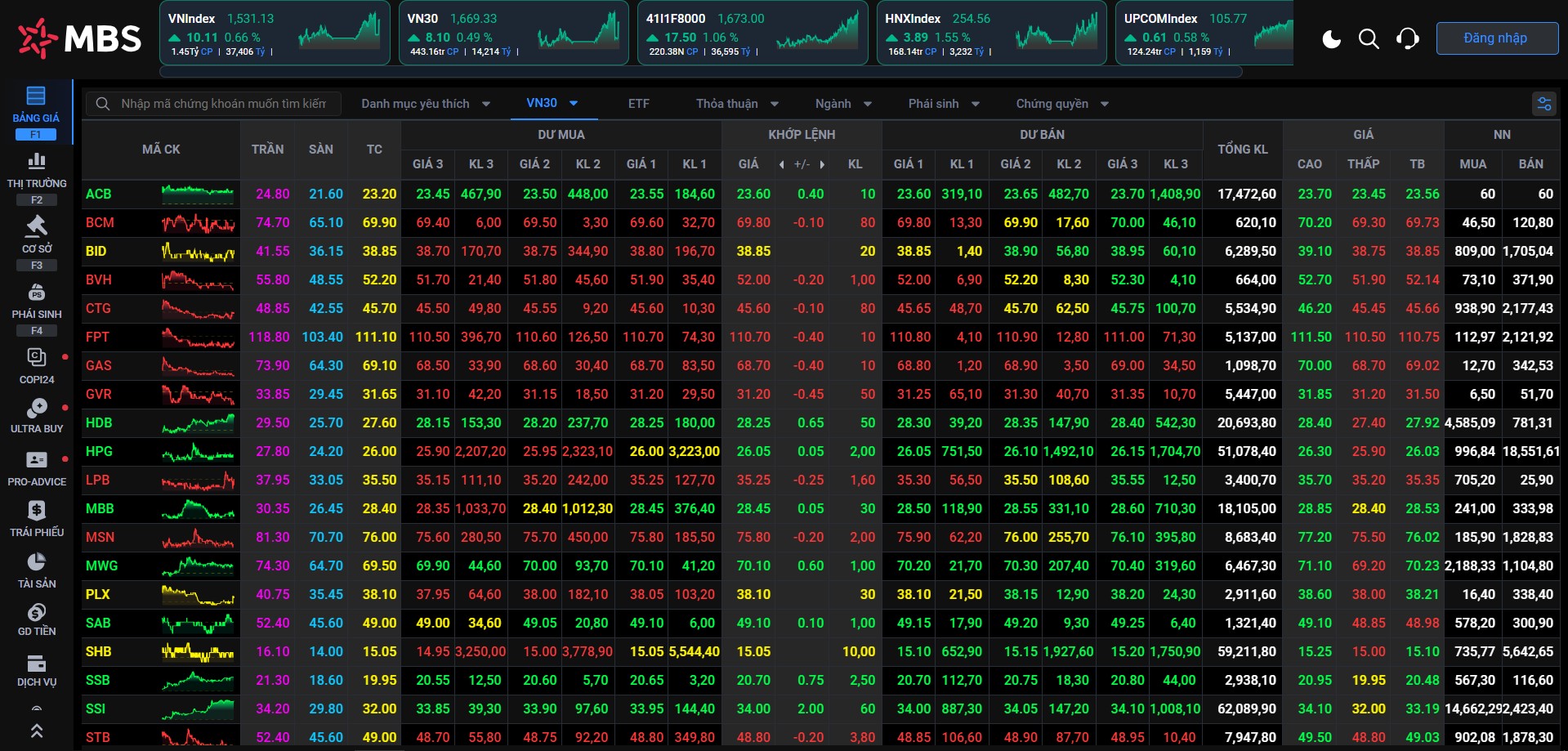Open the HNXIndex index card
The image size is (1568, 751).
pos(991,33)
